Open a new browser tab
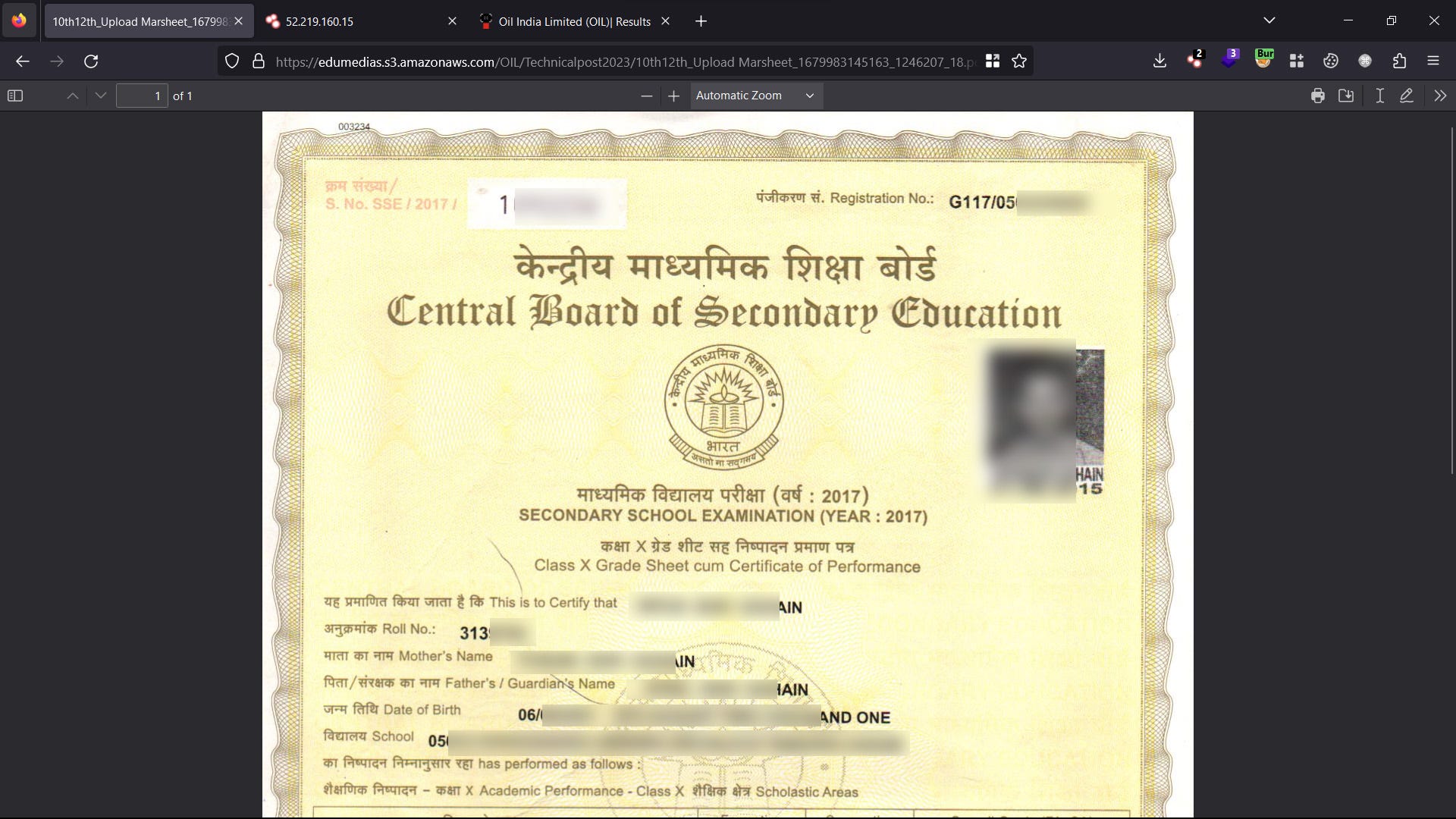This screenshot has height=819, width=1456. tap(701, 21)
